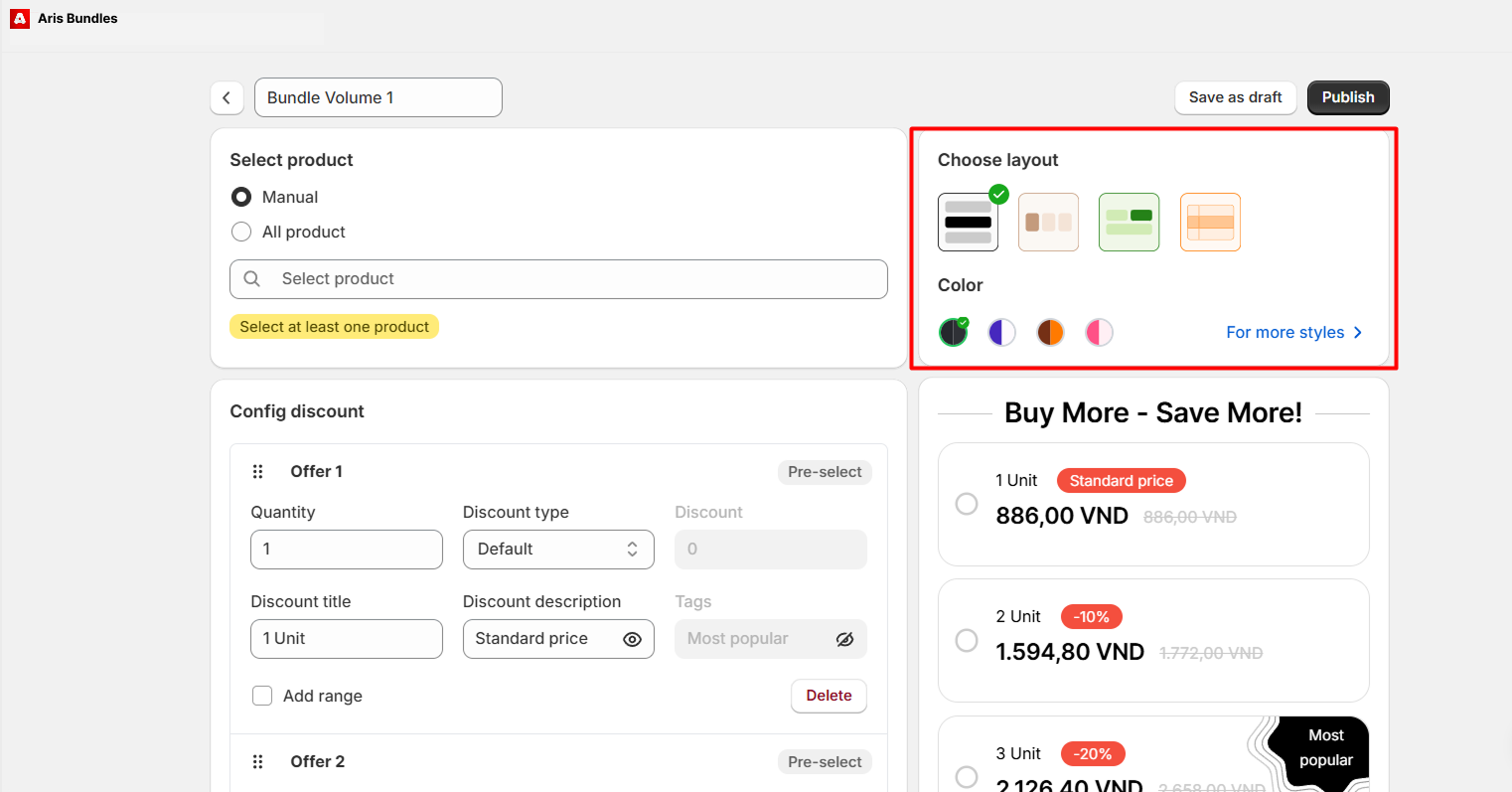Click the 'Choose layout' heading

pos(997,160)
